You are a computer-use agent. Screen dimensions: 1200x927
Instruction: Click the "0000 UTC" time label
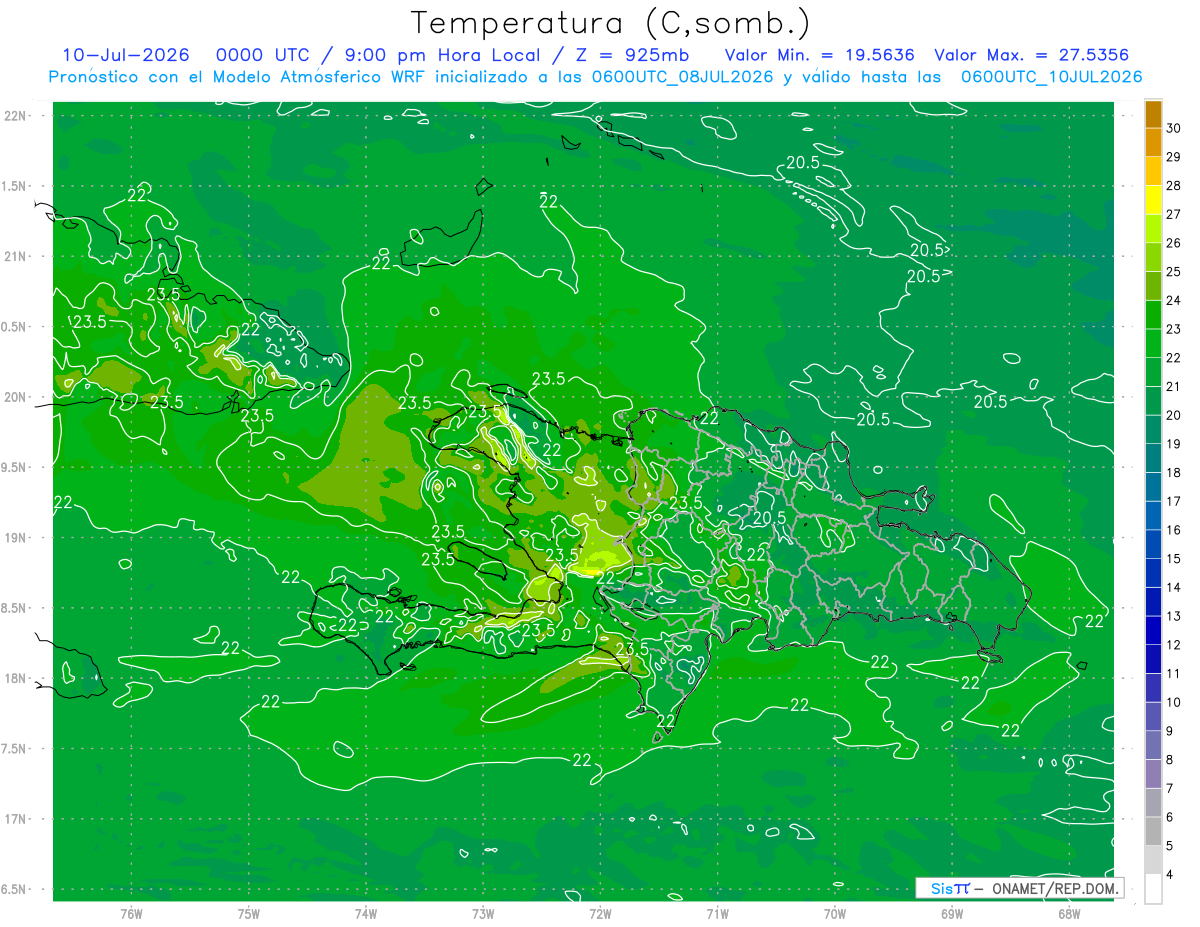[265, 55]
